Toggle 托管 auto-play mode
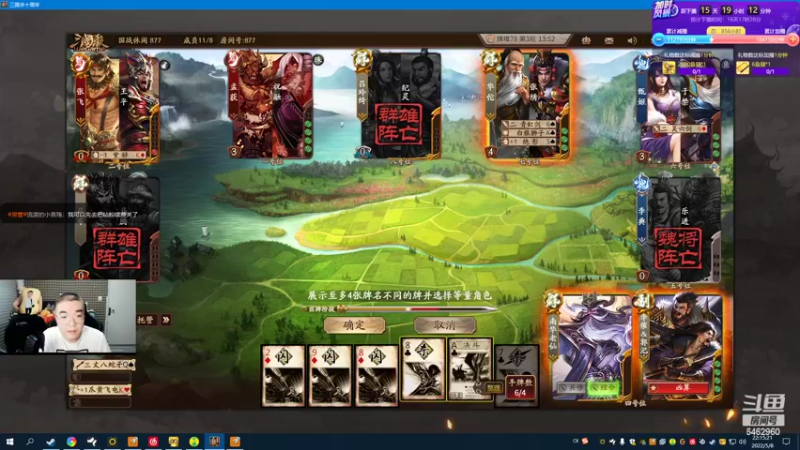Viewport: 800px width, 450px height. coord(146,320)
